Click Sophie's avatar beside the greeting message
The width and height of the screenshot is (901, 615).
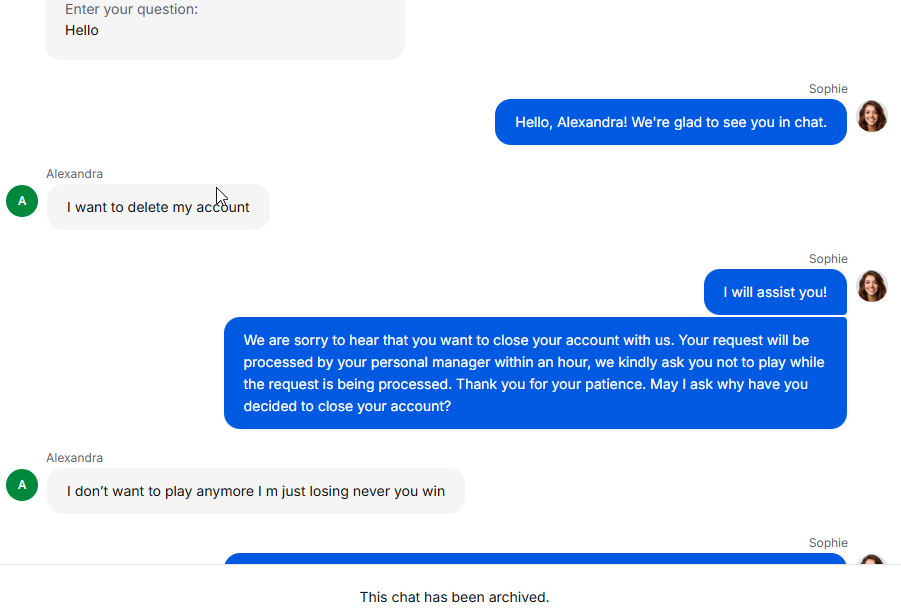tap(872, 116)
